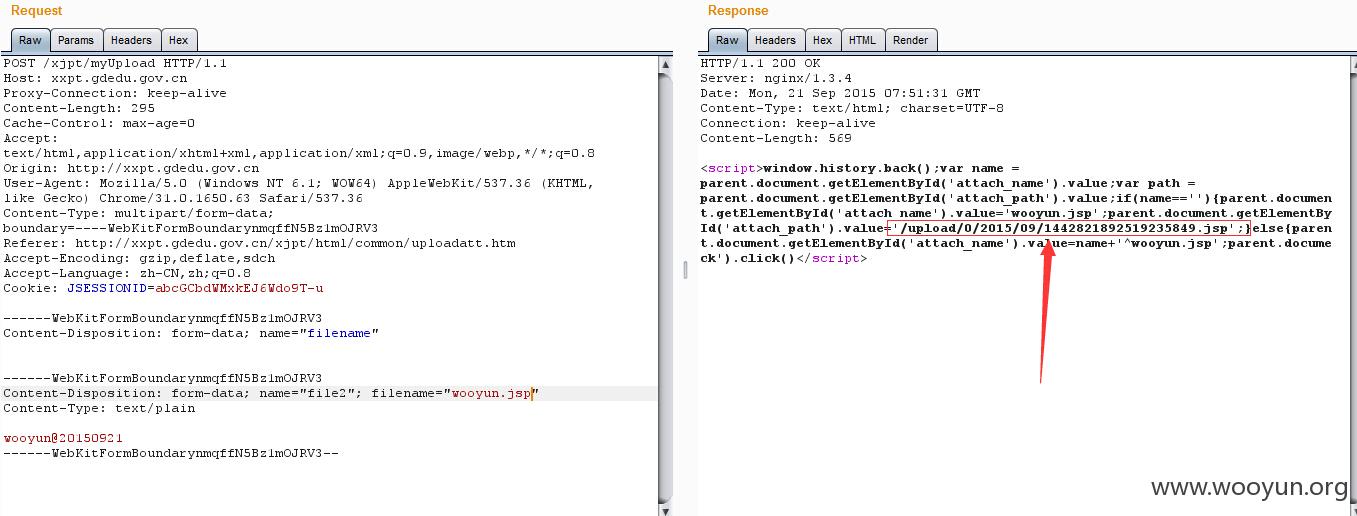Select the Request Raw tab
Image resolution: width=1357 pixels, height=516 pixels.
click(30, 40)
